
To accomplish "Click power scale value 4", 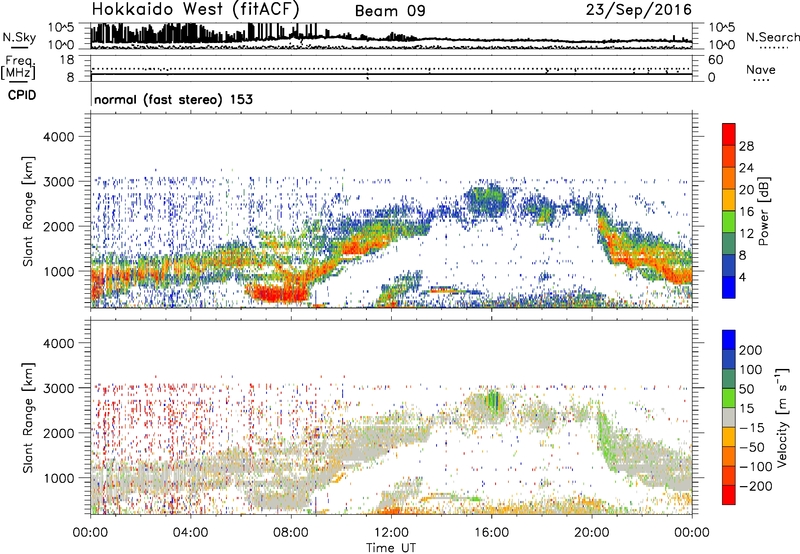I will click(743, 277).
